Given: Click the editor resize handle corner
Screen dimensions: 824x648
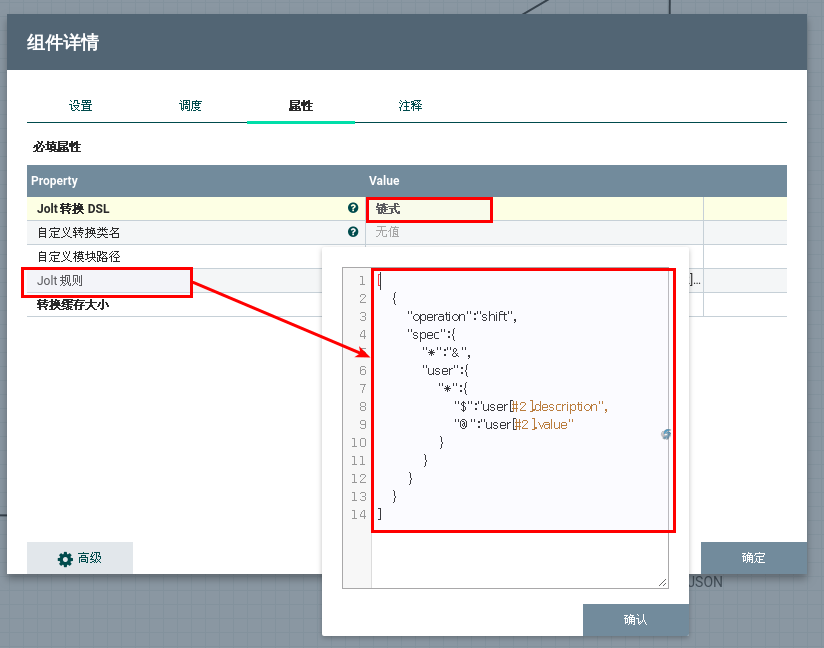Looking at the screenshot, I should click(662, 581).
